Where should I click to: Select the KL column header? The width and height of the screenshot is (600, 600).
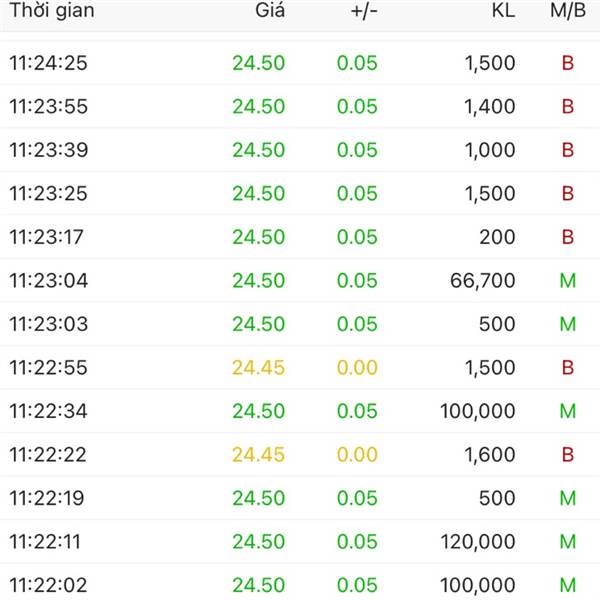tap(503, 10)
